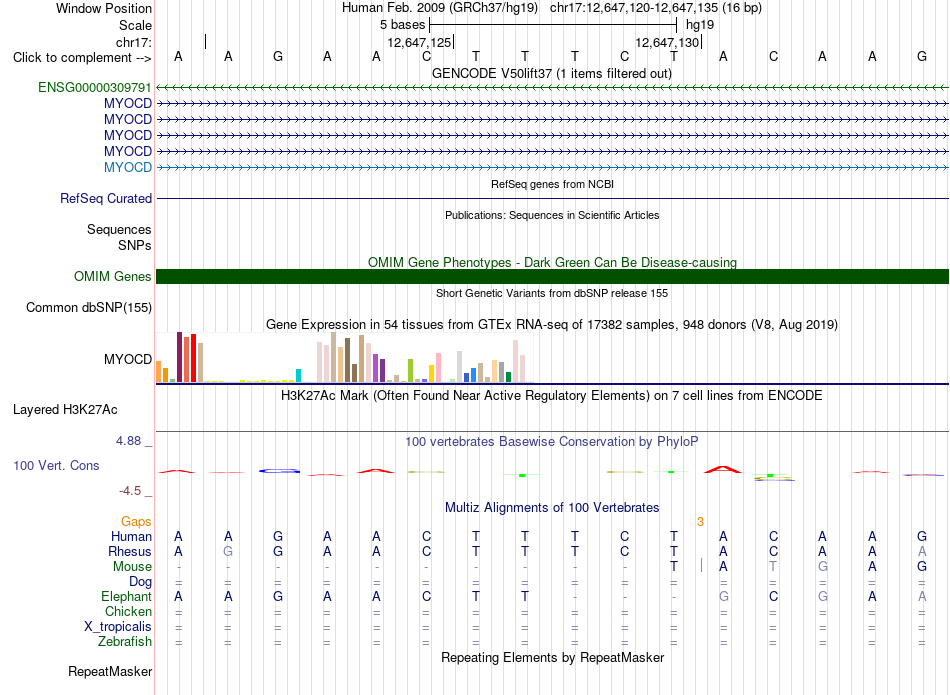Click the Mouse alignment row label
This screenshot has width=950, height=695.
[x=132, y=567]
